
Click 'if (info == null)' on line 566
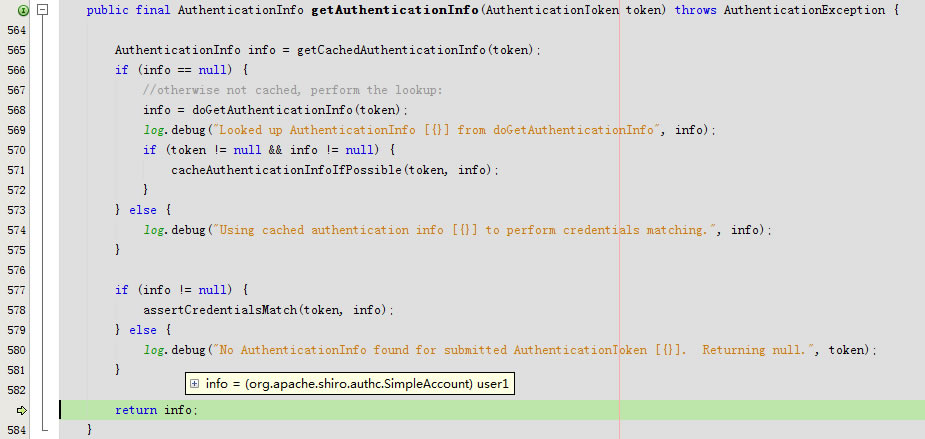(181, 70)
